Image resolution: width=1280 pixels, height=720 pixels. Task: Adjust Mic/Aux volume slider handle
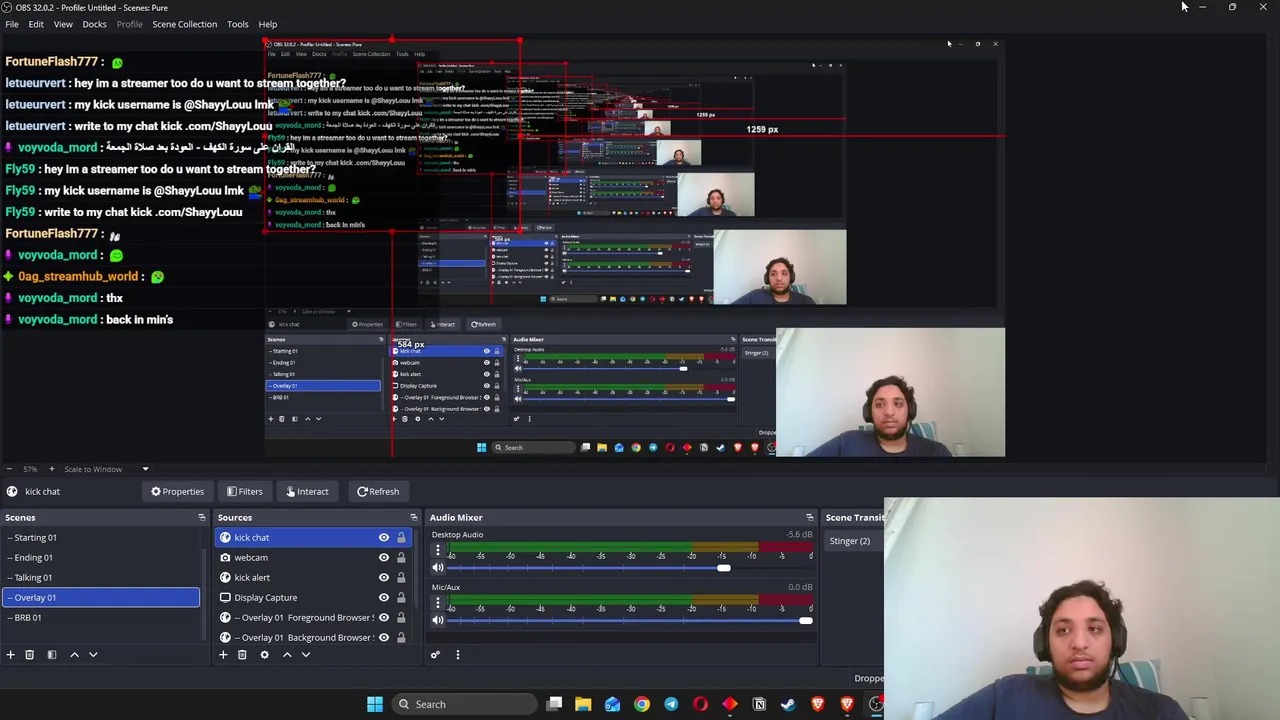pyautogui.click(x=805, y=620)
